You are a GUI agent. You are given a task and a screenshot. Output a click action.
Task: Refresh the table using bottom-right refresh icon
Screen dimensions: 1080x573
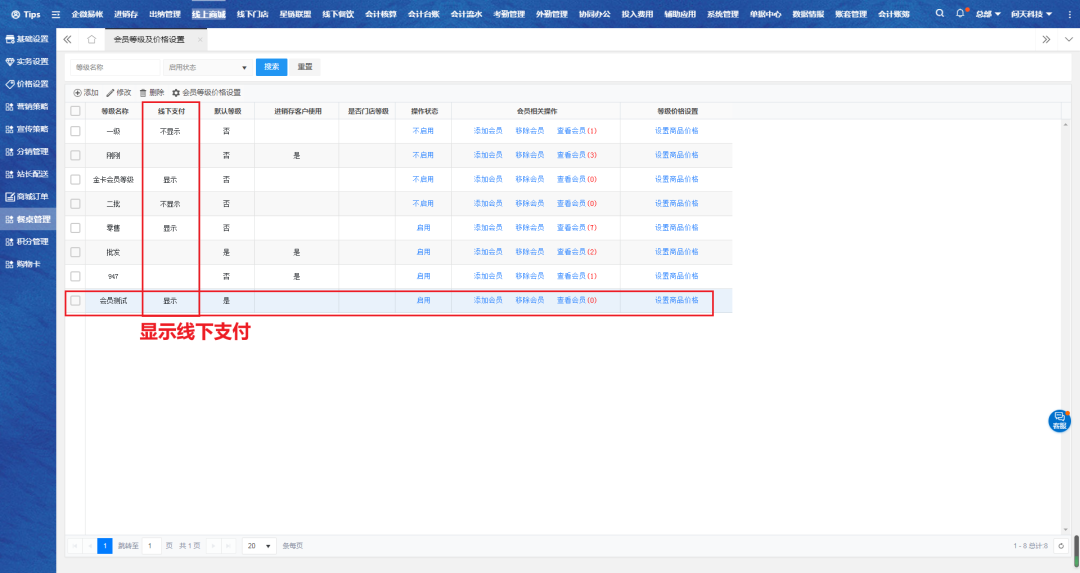[x=1061, y=546]
